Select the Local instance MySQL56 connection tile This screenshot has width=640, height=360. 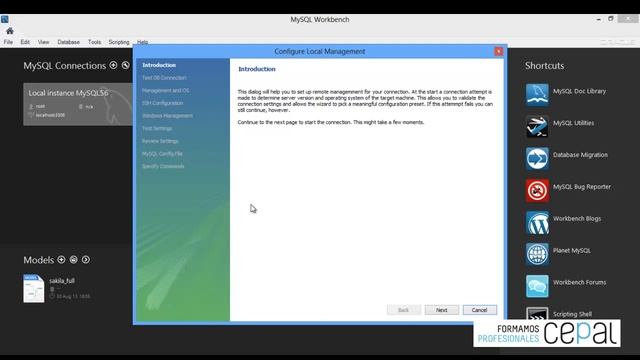(x=78, y=104)
